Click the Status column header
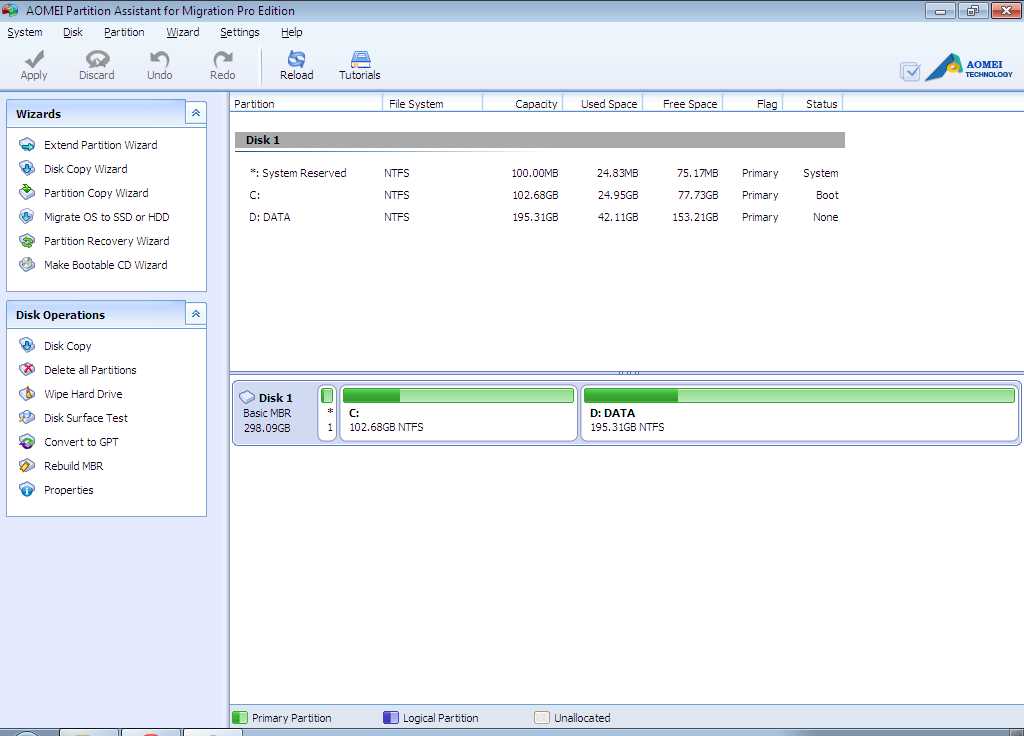 [x=813, y=103]
